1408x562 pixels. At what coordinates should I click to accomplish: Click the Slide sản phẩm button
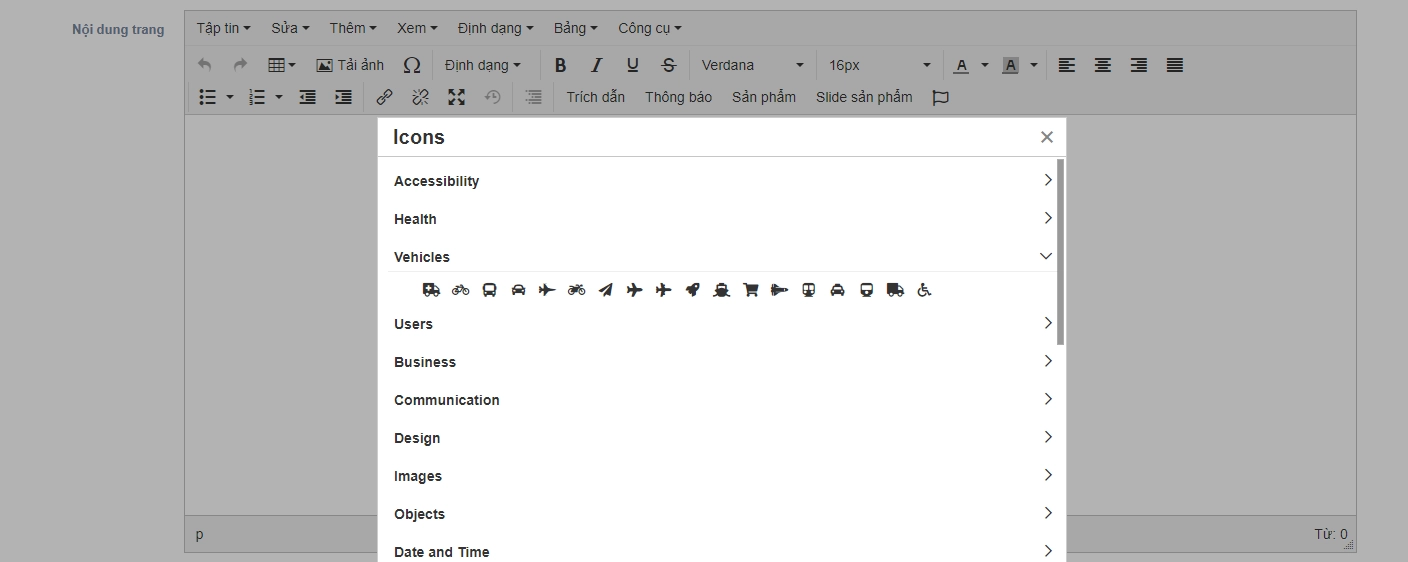tap(864, 97)
